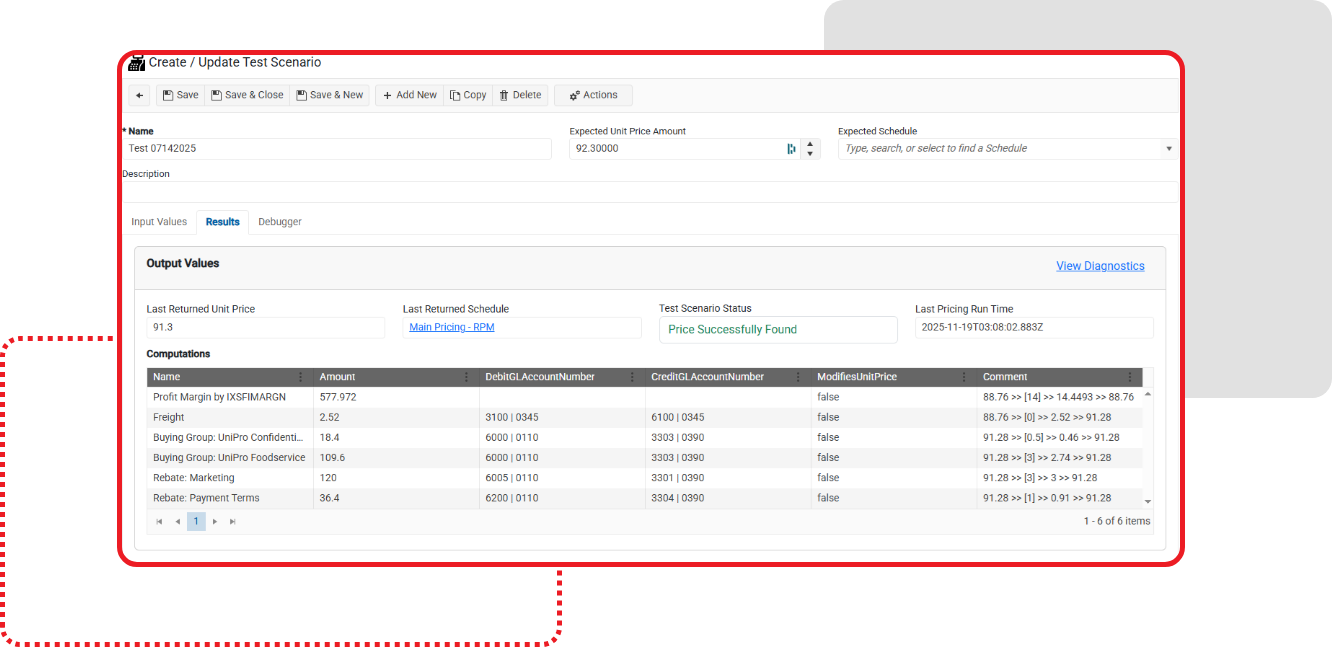Open the Amount column options menu

pos(466,378)
